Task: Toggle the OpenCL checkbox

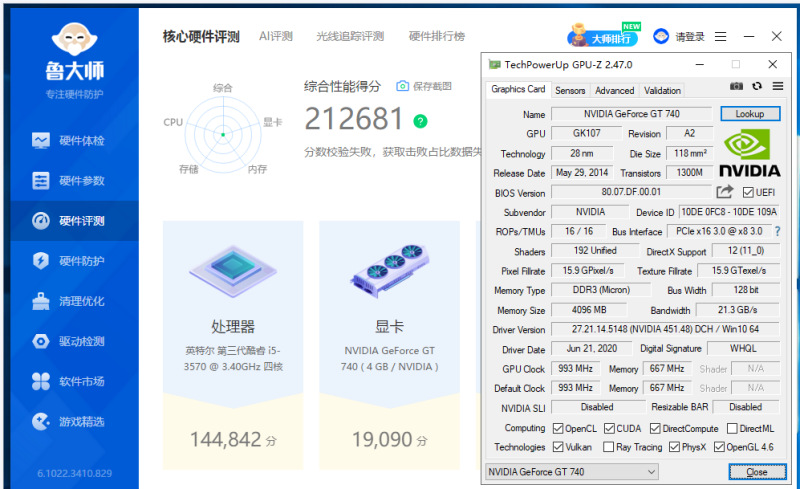Action: (558, 428)
